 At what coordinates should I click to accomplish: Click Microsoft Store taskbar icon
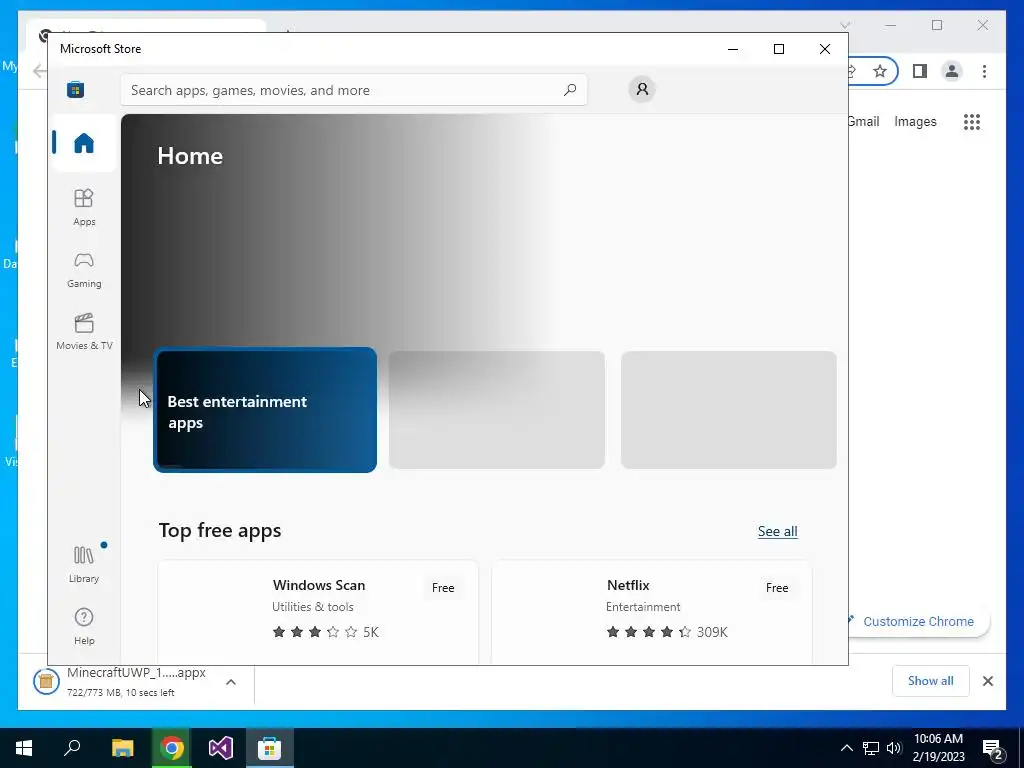[270, 748]
